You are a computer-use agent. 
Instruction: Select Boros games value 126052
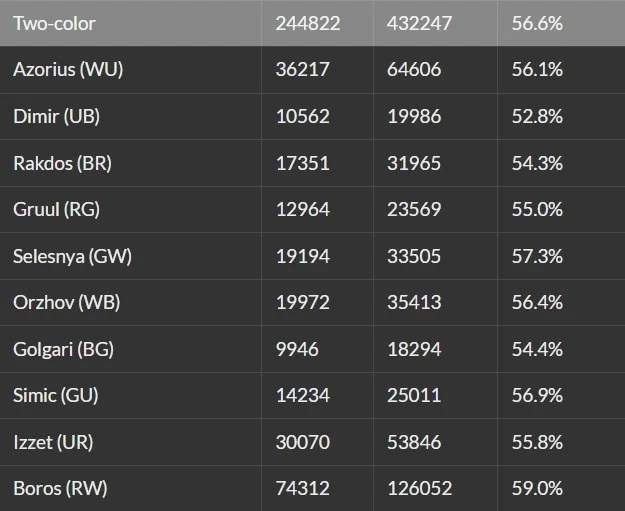[420, 488]
